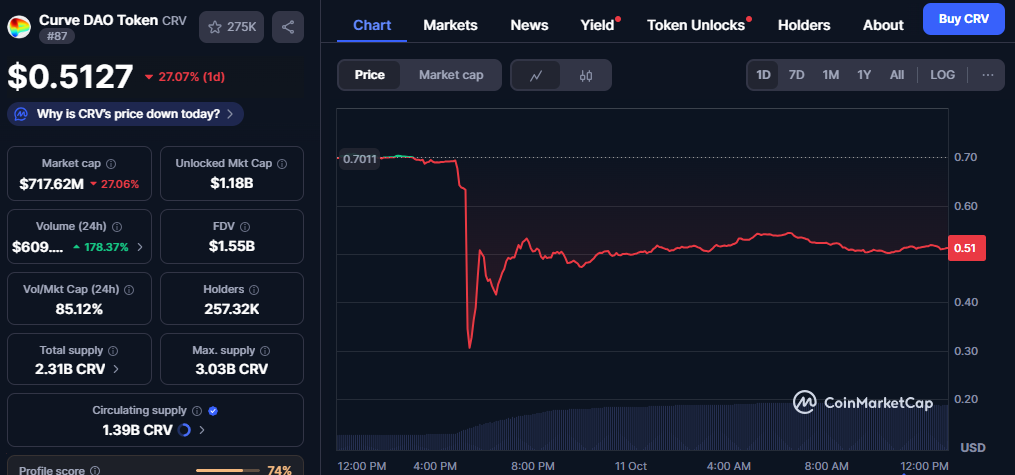The height and width of the screenshot is (475, 1015).
Task: Select the 7D time range
Action: click(x=796, y=75)
